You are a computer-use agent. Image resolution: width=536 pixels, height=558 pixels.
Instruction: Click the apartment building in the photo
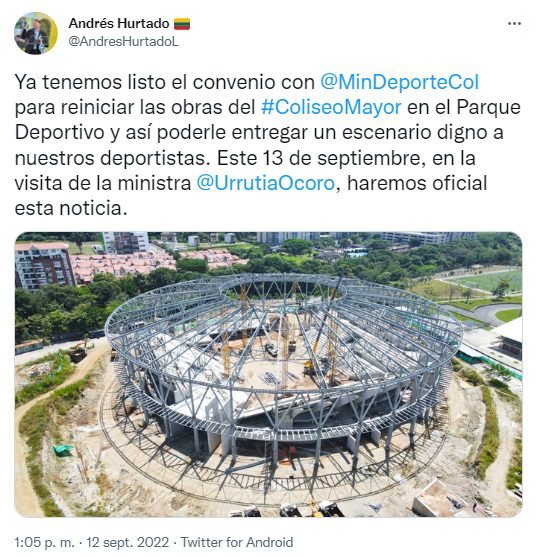point(43,266)
